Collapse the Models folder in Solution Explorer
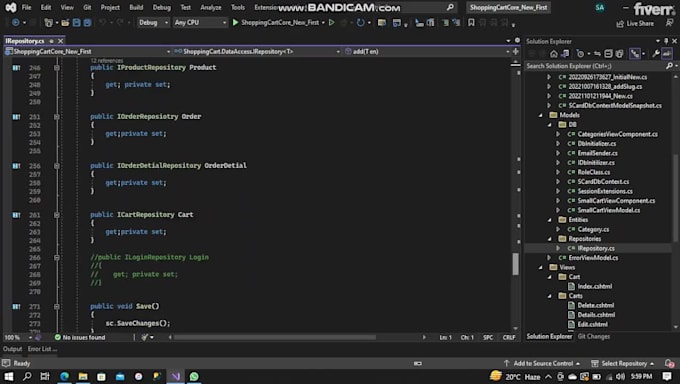The image size is (680, 384). click(x=541, y=115)
